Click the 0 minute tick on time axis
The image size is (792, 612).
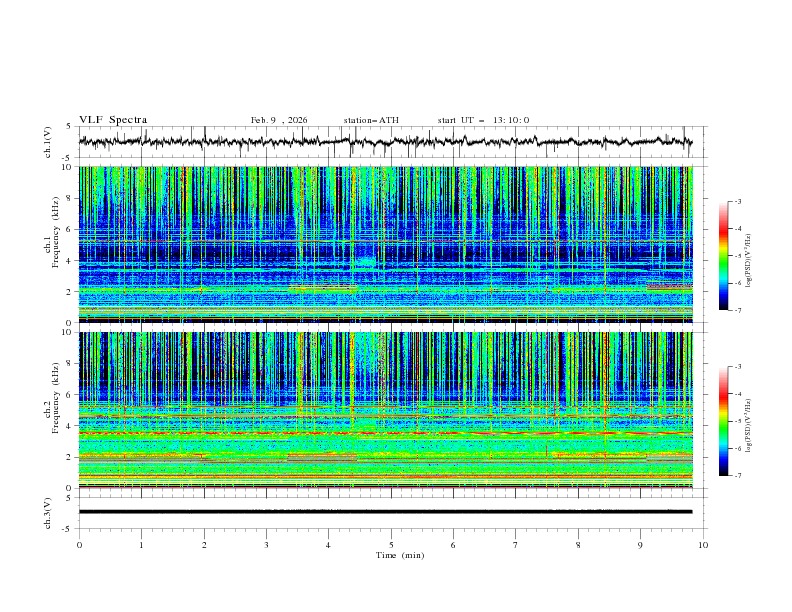click(79, 545)
